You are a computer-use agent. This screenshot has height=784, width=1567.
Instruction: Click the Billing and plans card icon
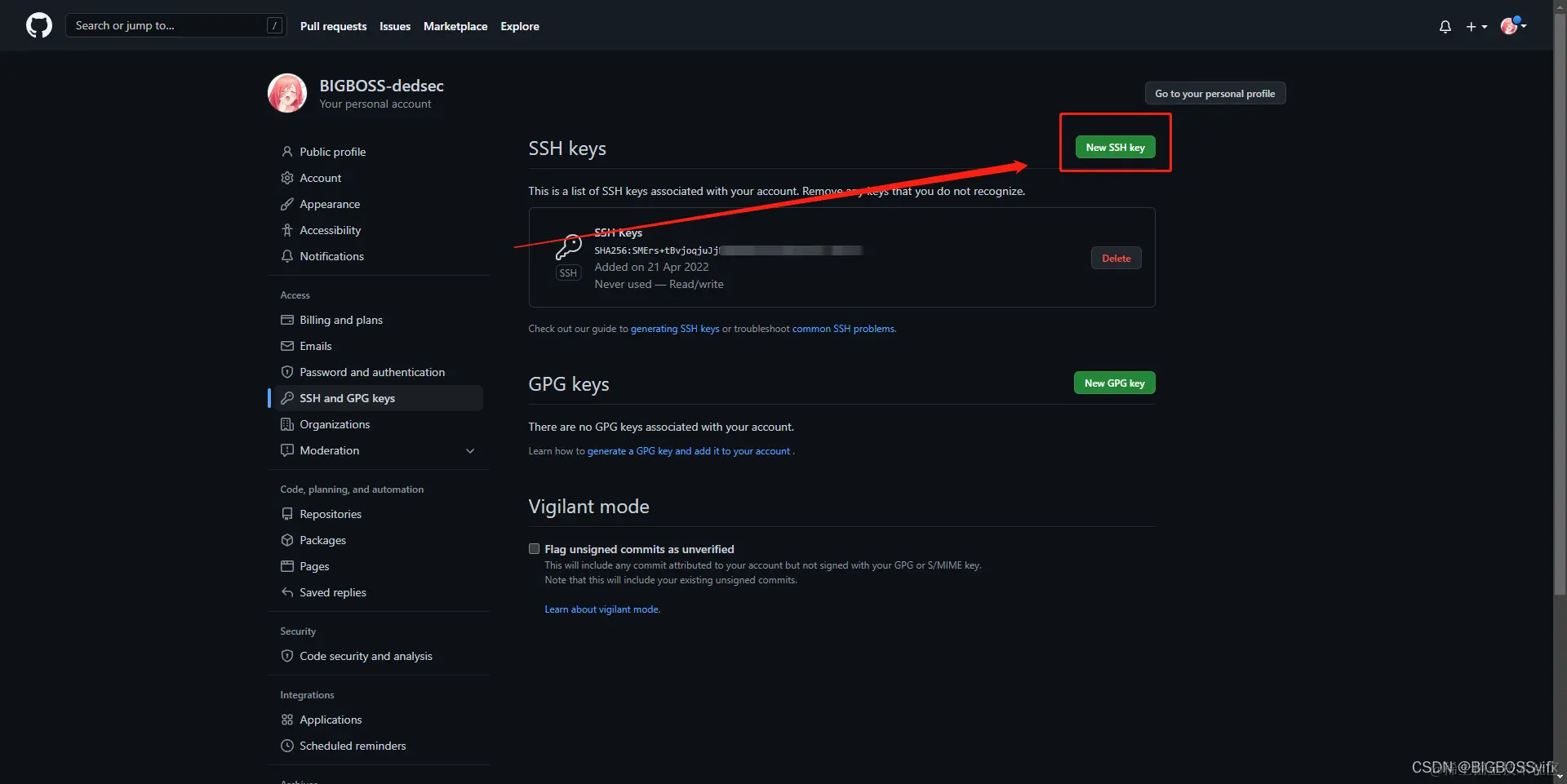point(287,320)
